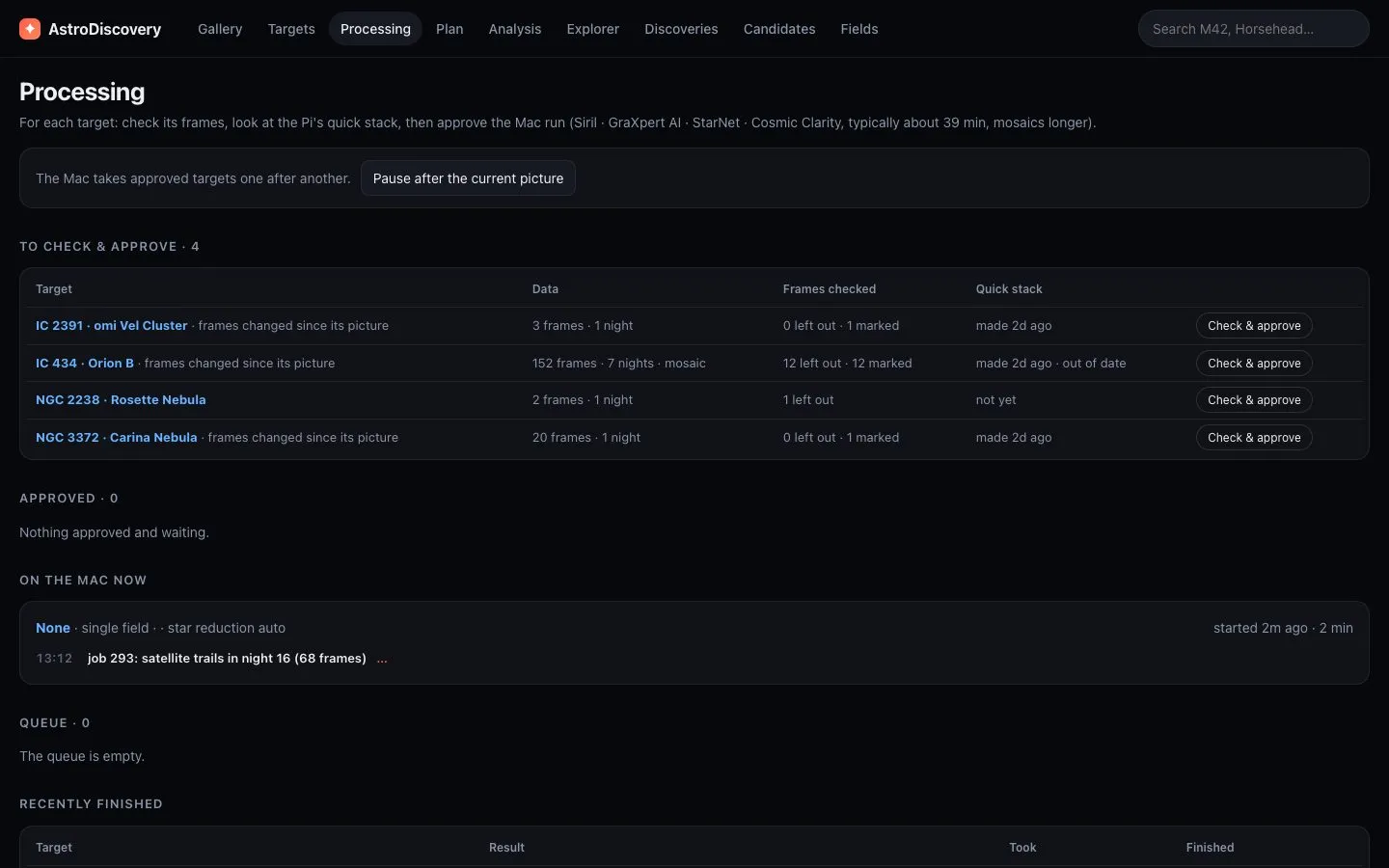This screenshot has height=868, width=1389.
Task: Click the Search M42, Horsehead field
Action: [1253, 29]
